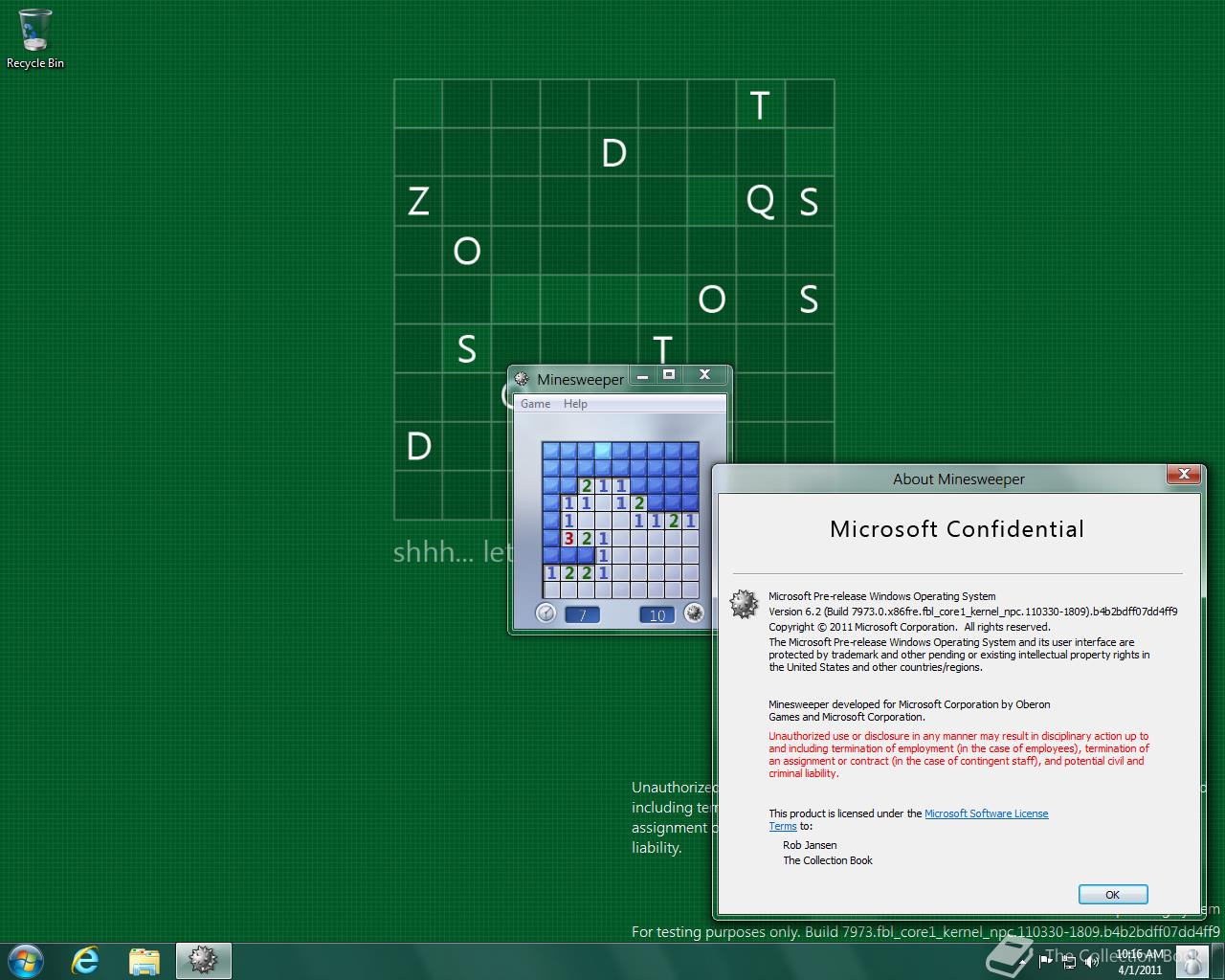Open Action Center flag in system tray
This screenshot has height=980, width=1225.
(1045, 962)
